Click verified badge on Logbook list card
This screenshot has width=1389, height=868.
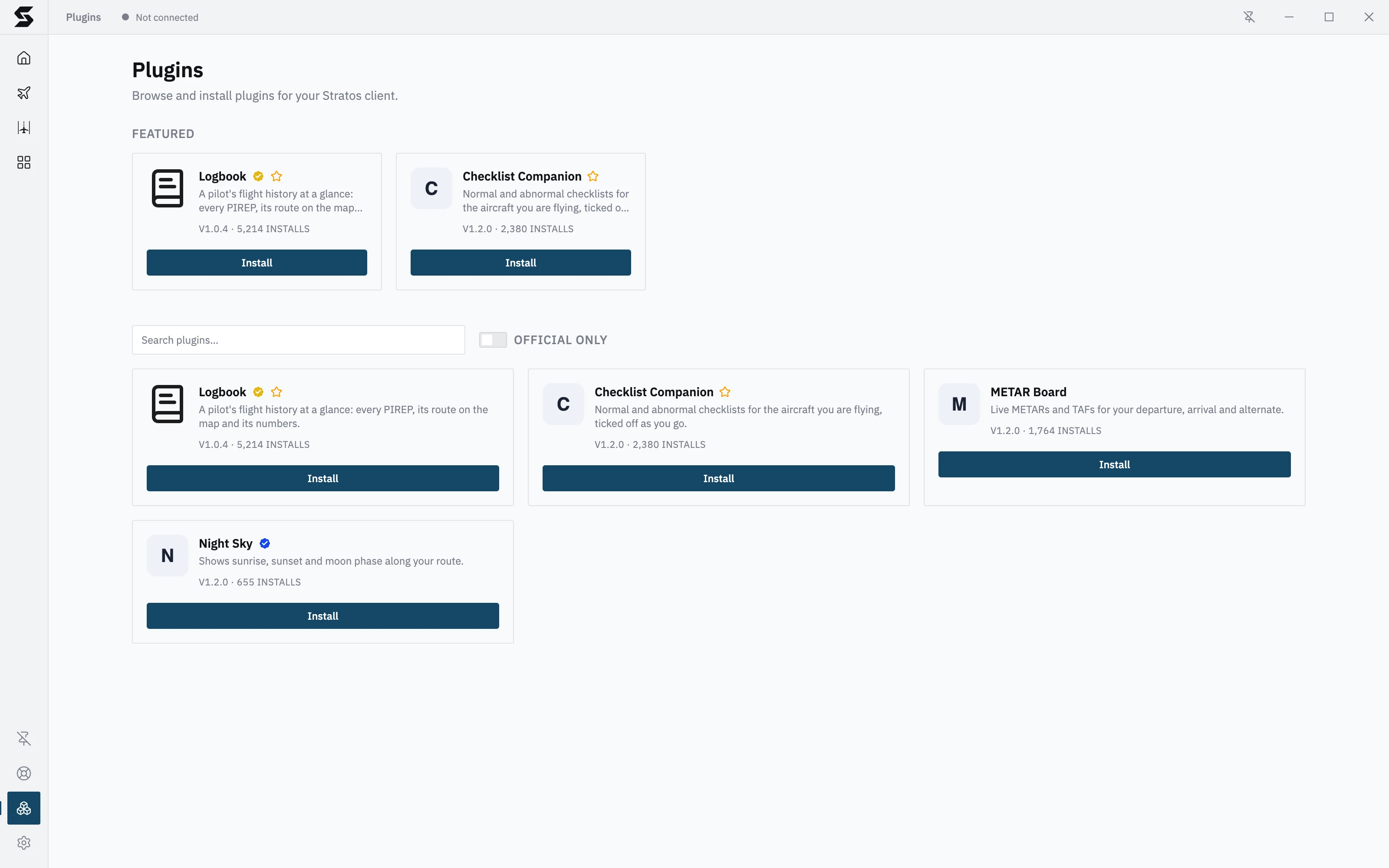tap(258, 392)
